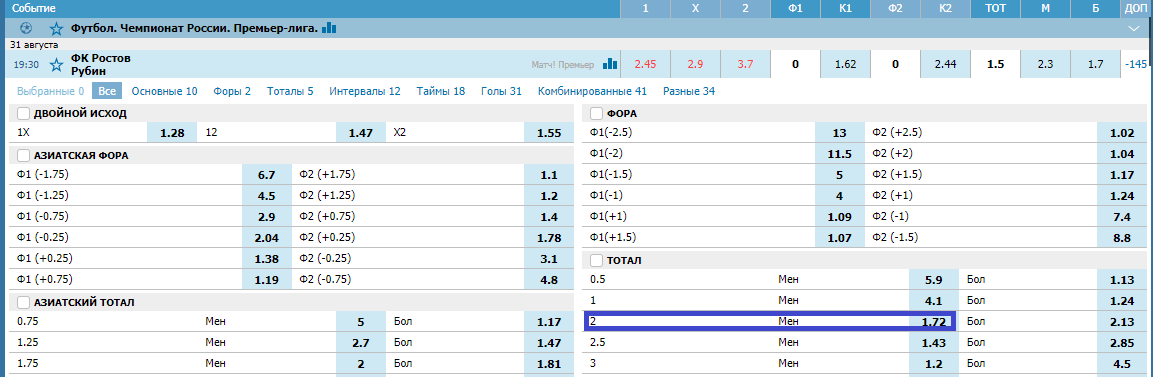1153x377 pixels.
Task: Pick double chance X2 at 1.55
Action: click(549, 133)
